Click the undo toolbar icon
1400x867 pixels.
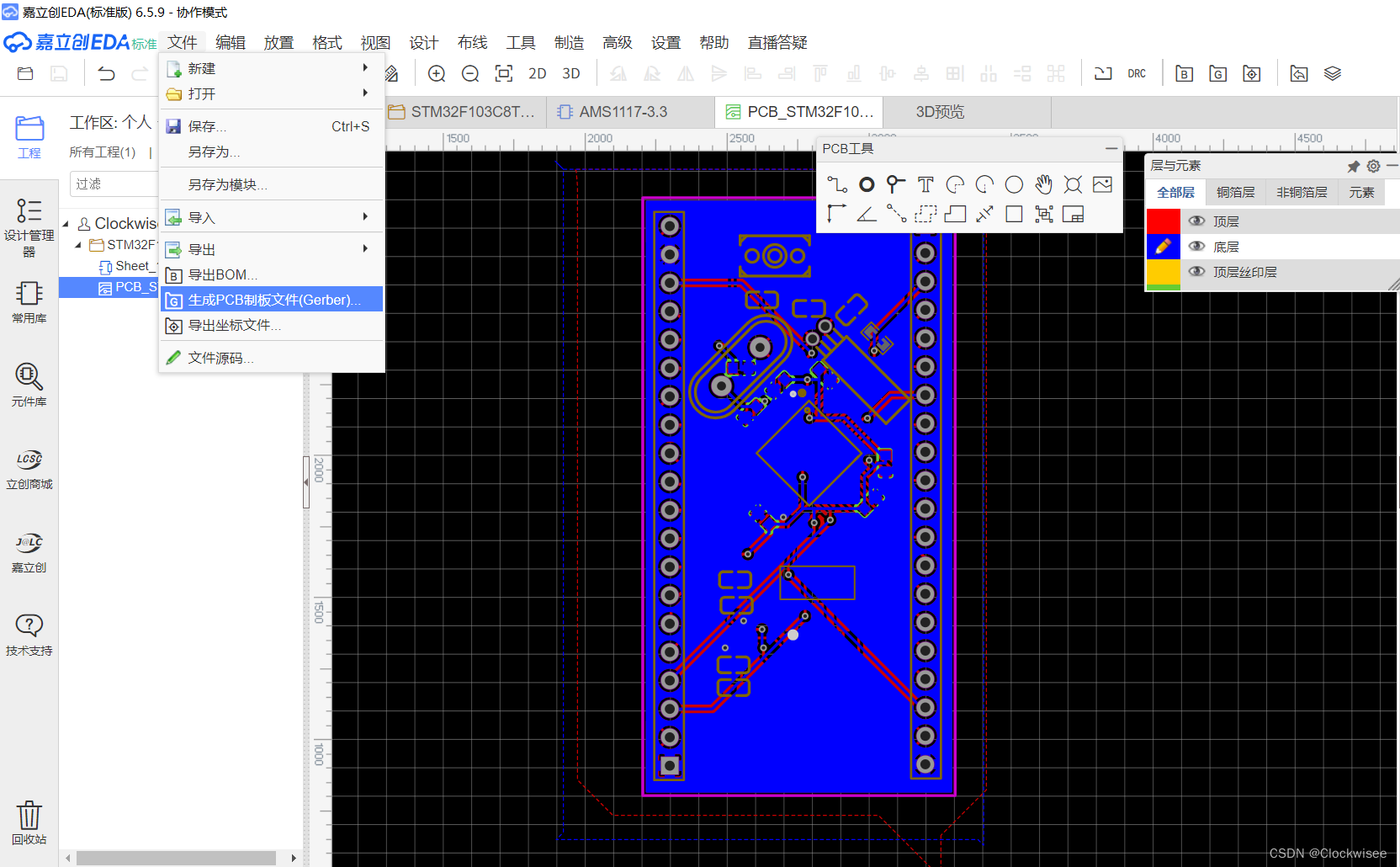[106, 73]
